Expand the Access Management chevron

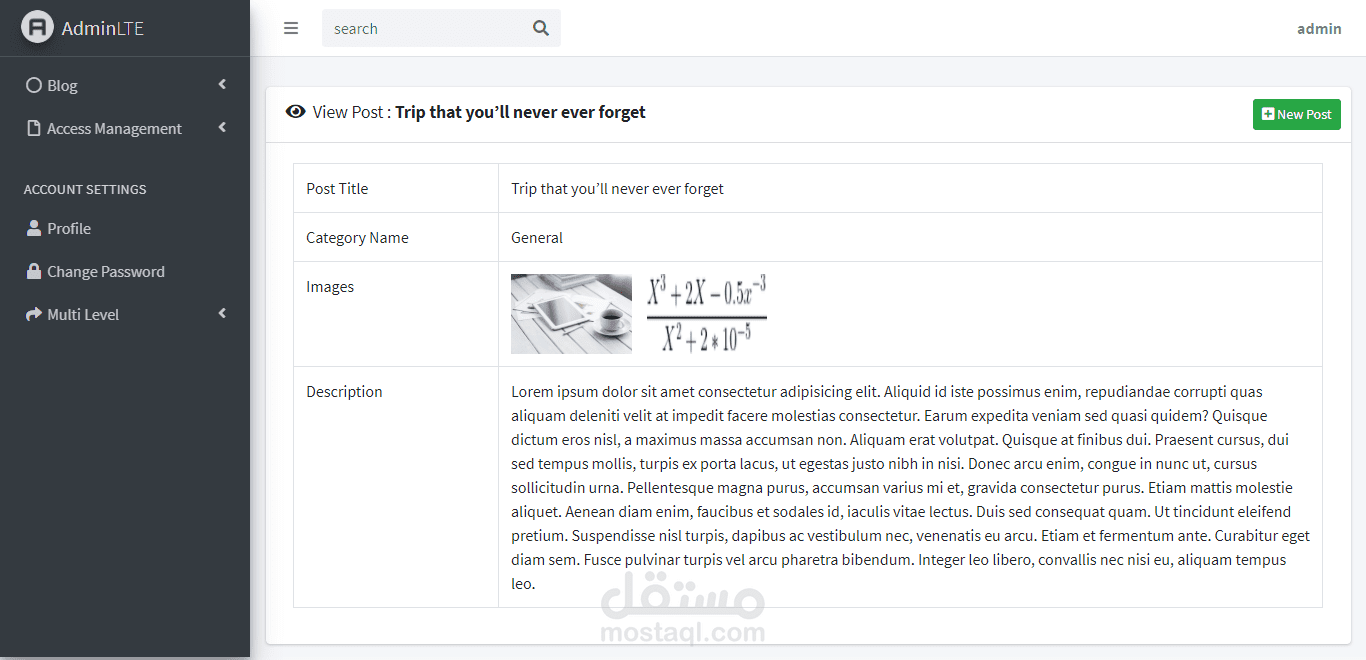coord(222,128)
